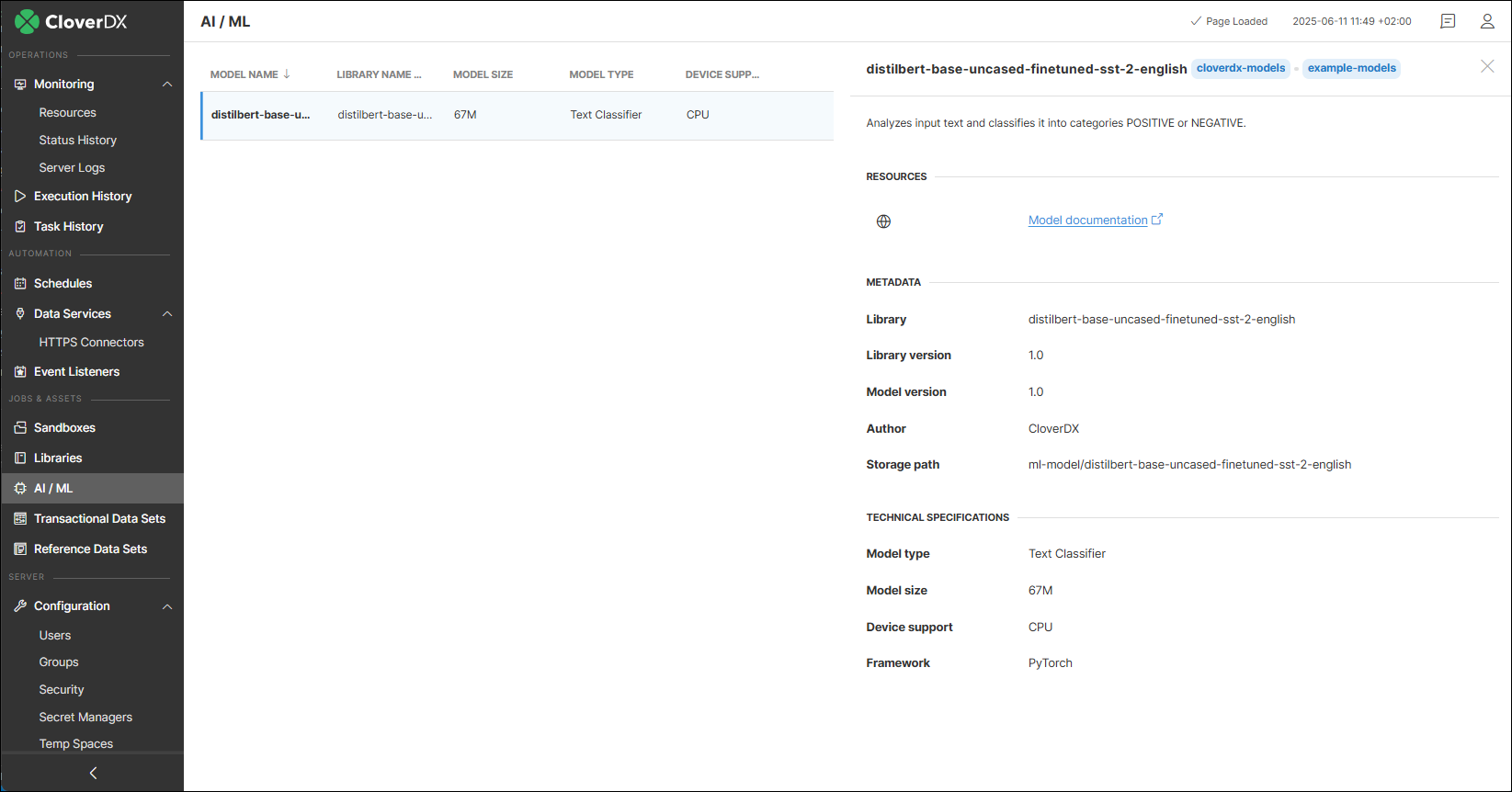Close the model detail panel
Screen dimensions: 1512x792
point(1487,66)
